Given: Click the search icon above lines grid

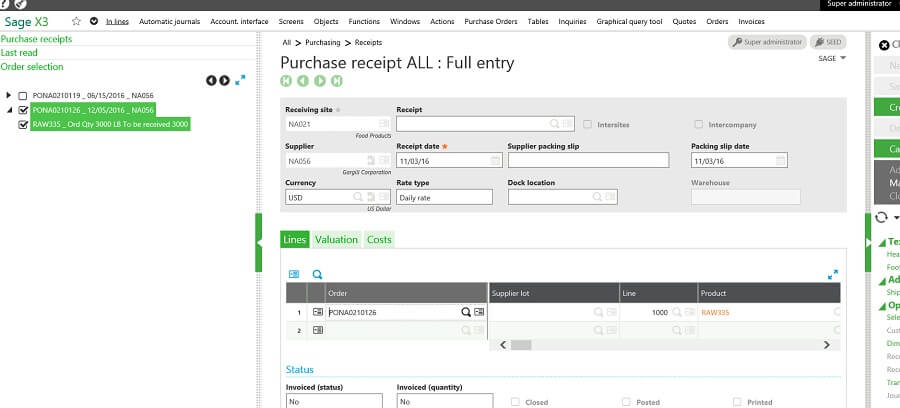Looking at the screenshot, I should coord(317,274).
